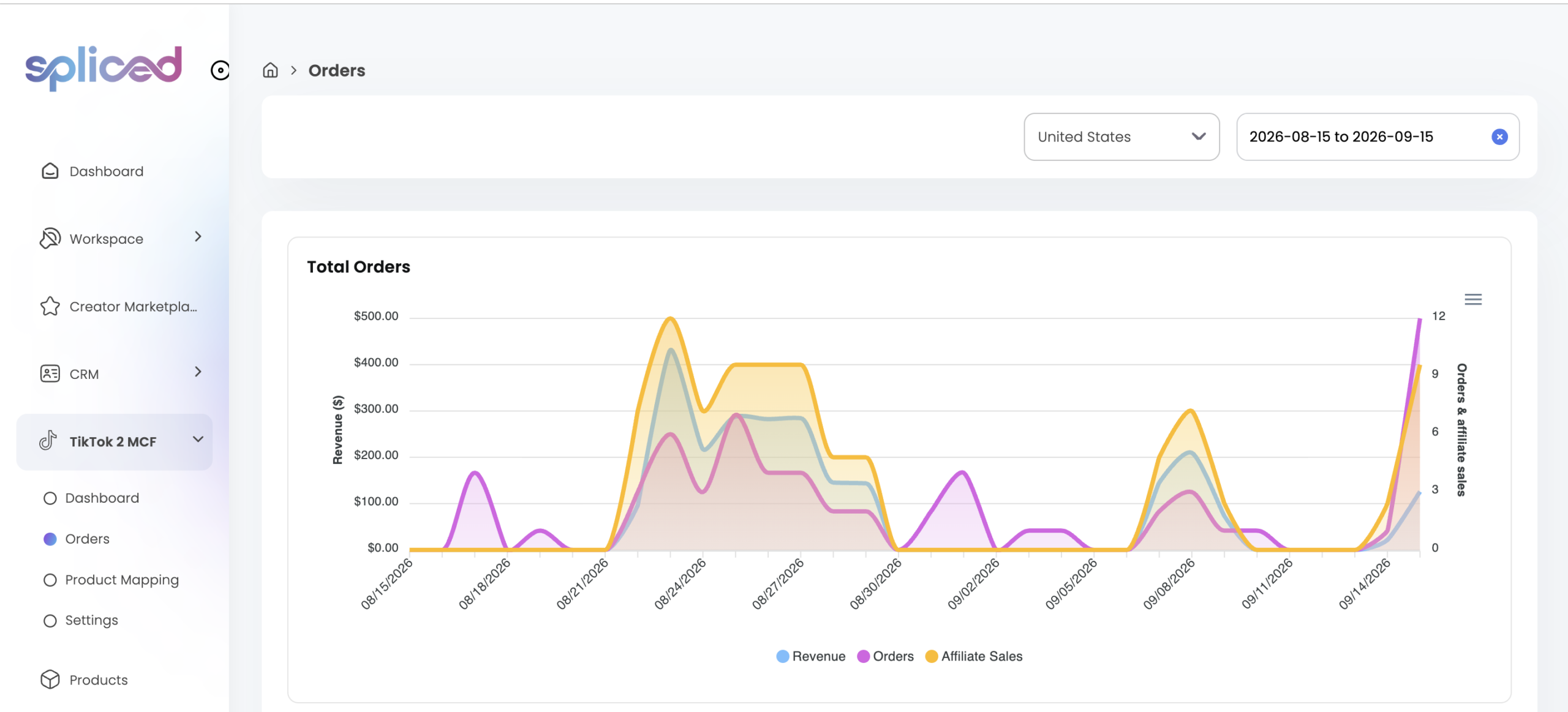Open the TikTok Settings submenu
The height and width of the screenshot is (712, 1568).
pyautogui.click(x=91, y=620)
